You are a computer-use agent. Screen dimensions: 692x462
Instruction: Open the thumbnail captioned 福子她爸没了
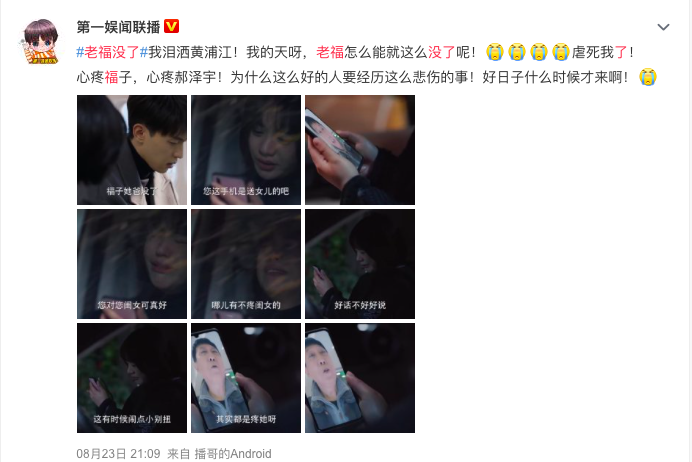click(x=132, y=150)
